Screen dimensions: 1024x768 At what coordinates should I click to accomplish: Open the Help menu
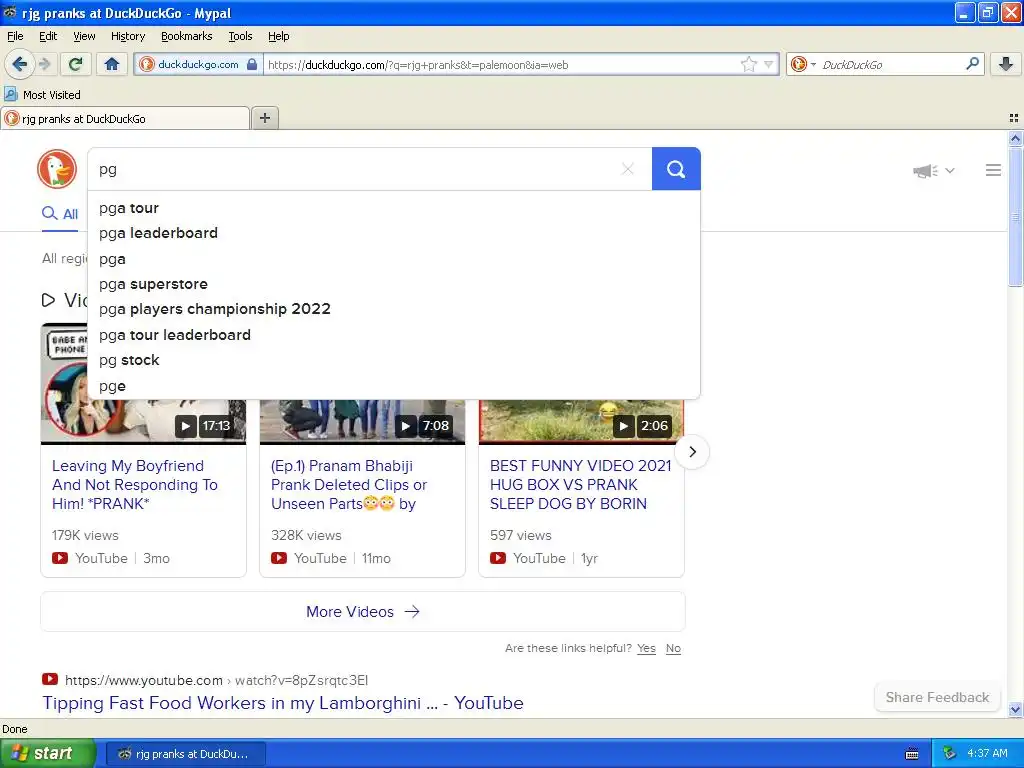click(x=278, y=36)
